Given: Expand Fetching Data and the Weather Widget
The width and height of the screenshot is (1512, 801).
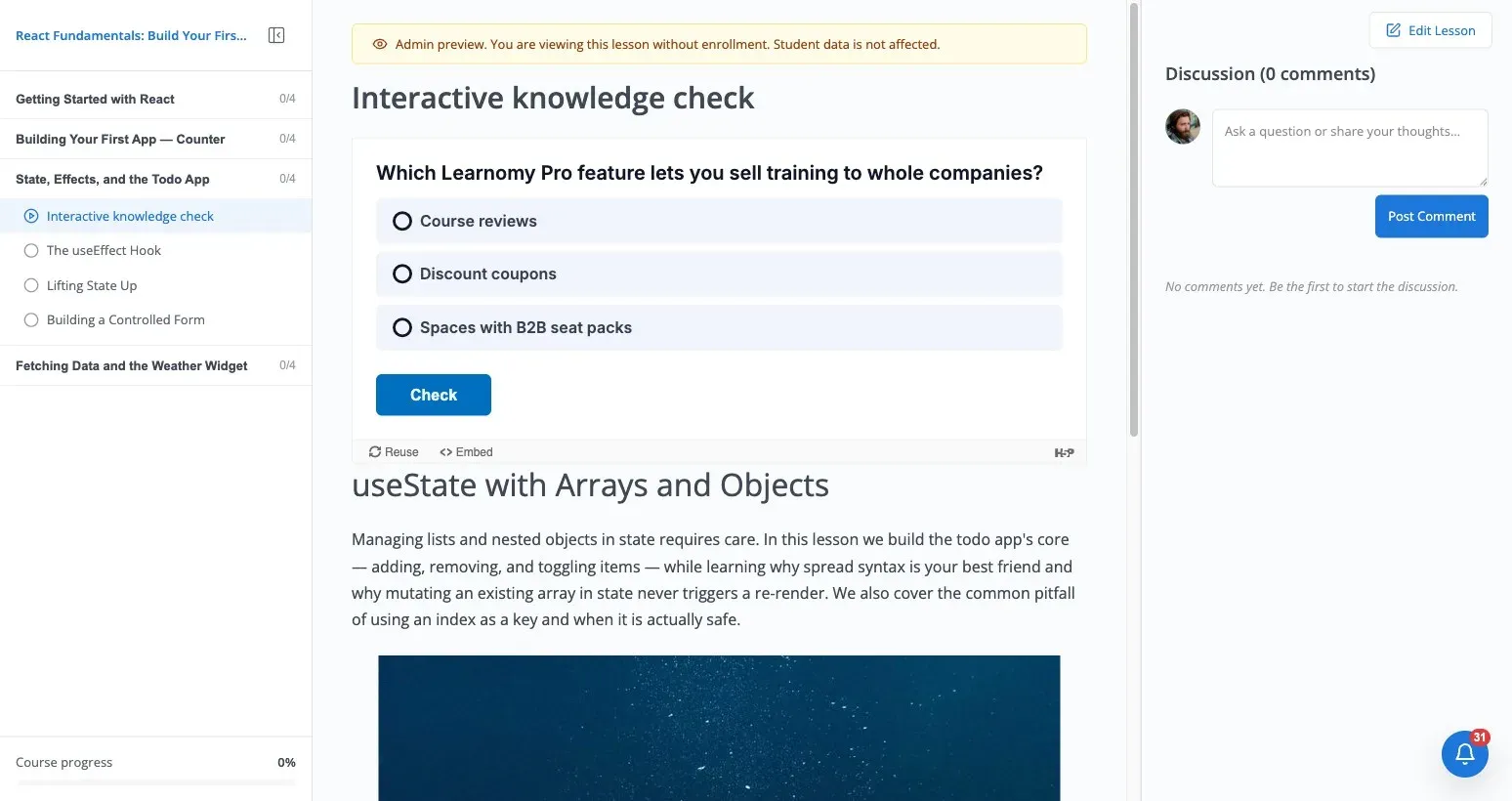Looking at the screenshot, I should pyautogui.click(x=156, y=365).
